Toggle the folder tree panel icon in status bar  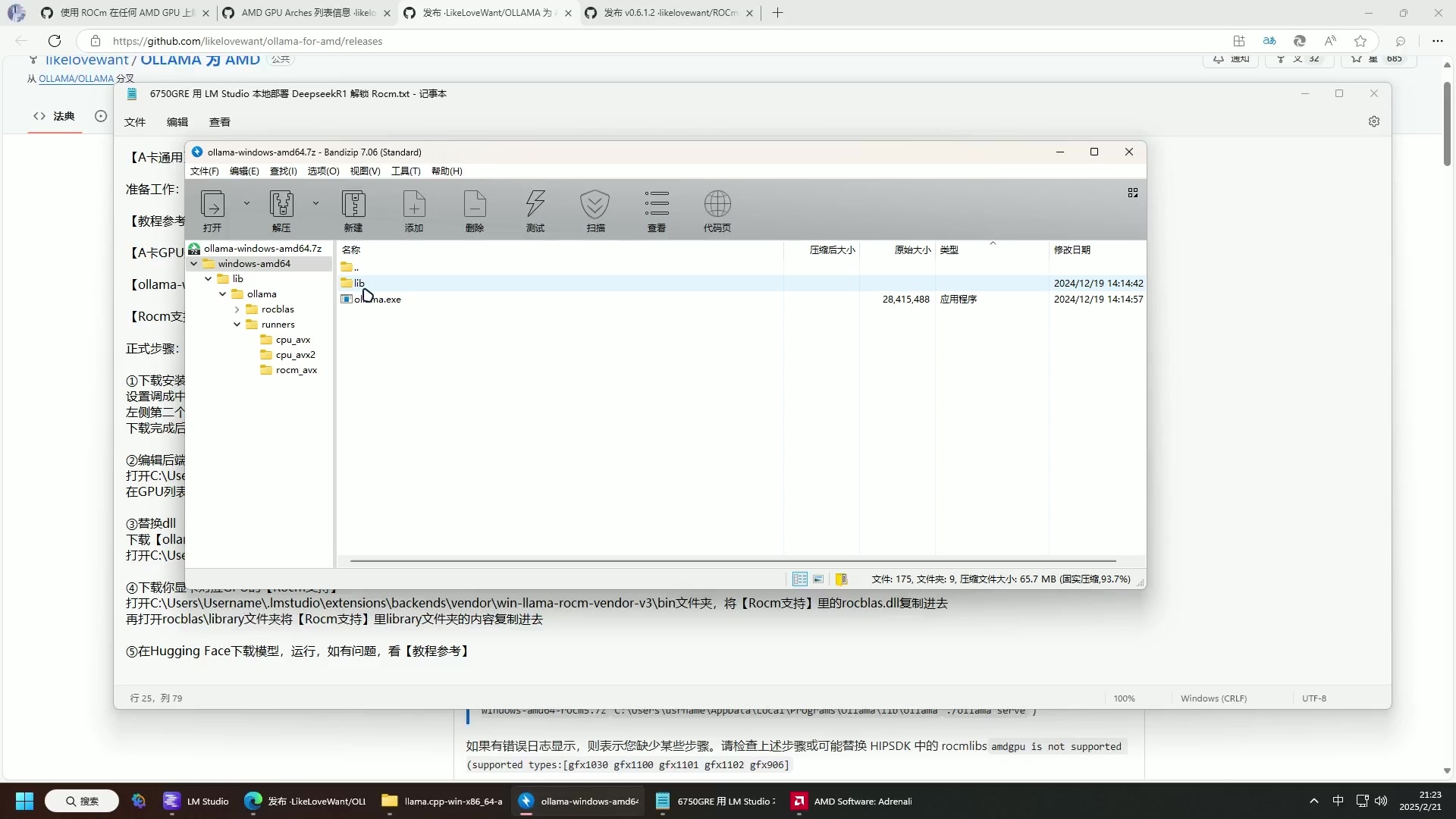(841, 579)
